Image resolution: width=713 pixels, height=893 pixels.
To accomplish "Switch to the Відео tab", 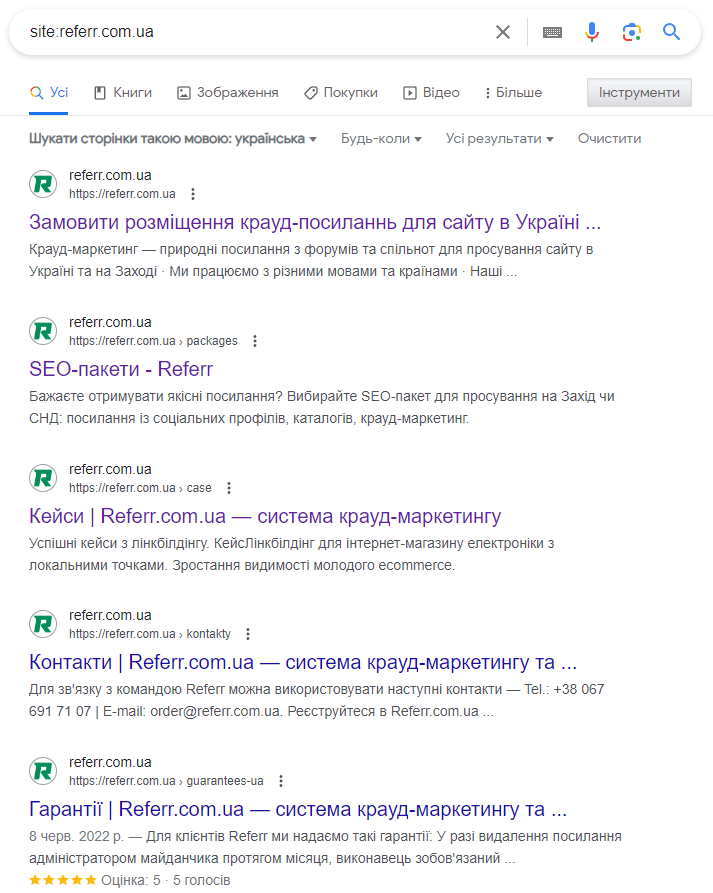I will click(x=431, y=93).
